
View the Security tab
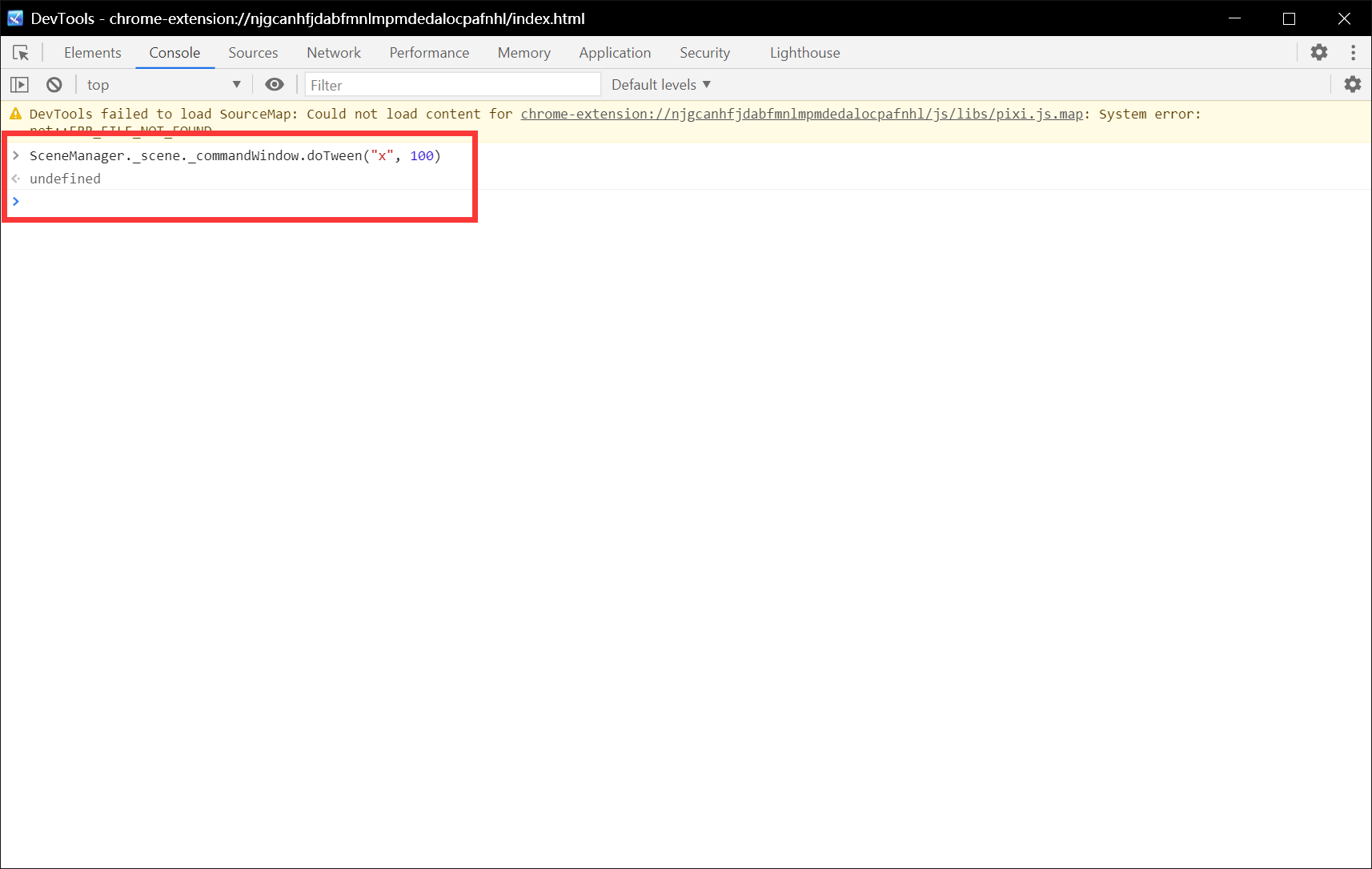(x=704, y=53)
